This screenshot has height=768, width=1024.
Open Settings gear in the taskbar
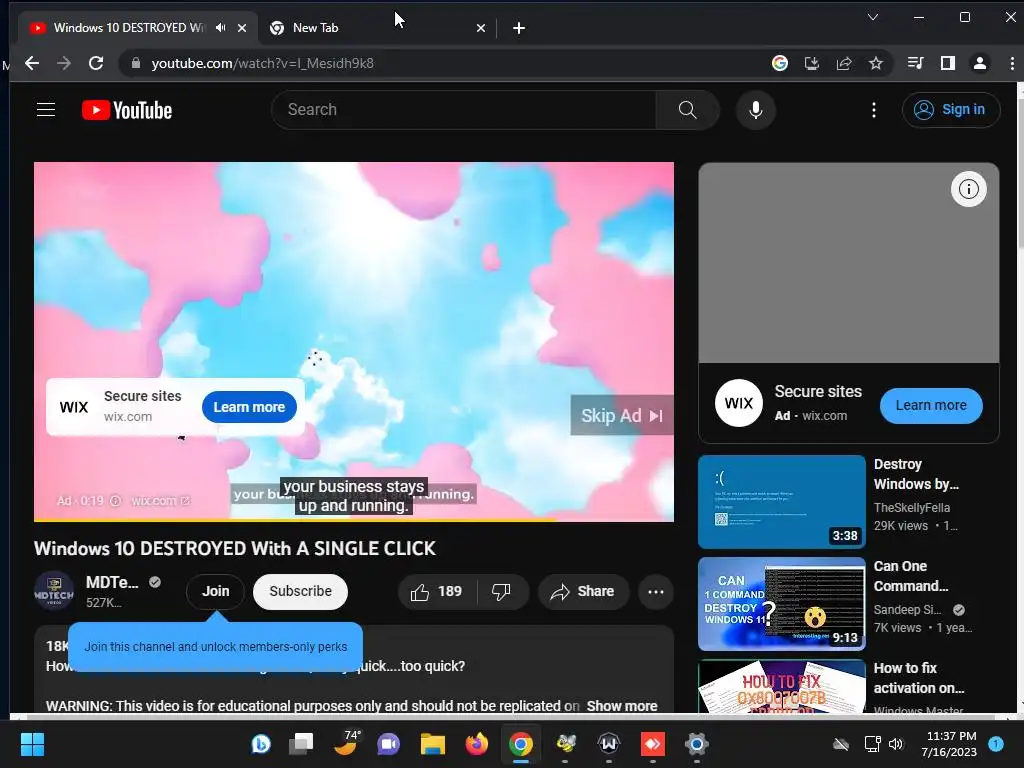[696, 744]
